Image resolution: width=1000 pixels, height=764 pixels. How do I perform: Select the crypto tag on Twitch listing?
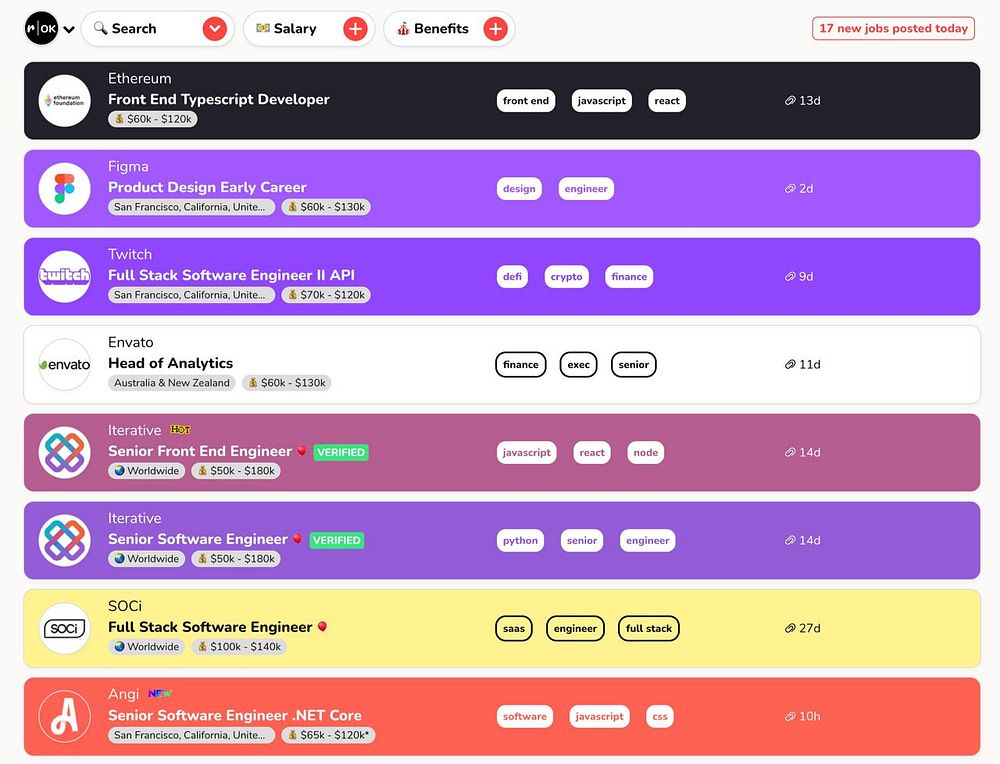coord(566,277)
